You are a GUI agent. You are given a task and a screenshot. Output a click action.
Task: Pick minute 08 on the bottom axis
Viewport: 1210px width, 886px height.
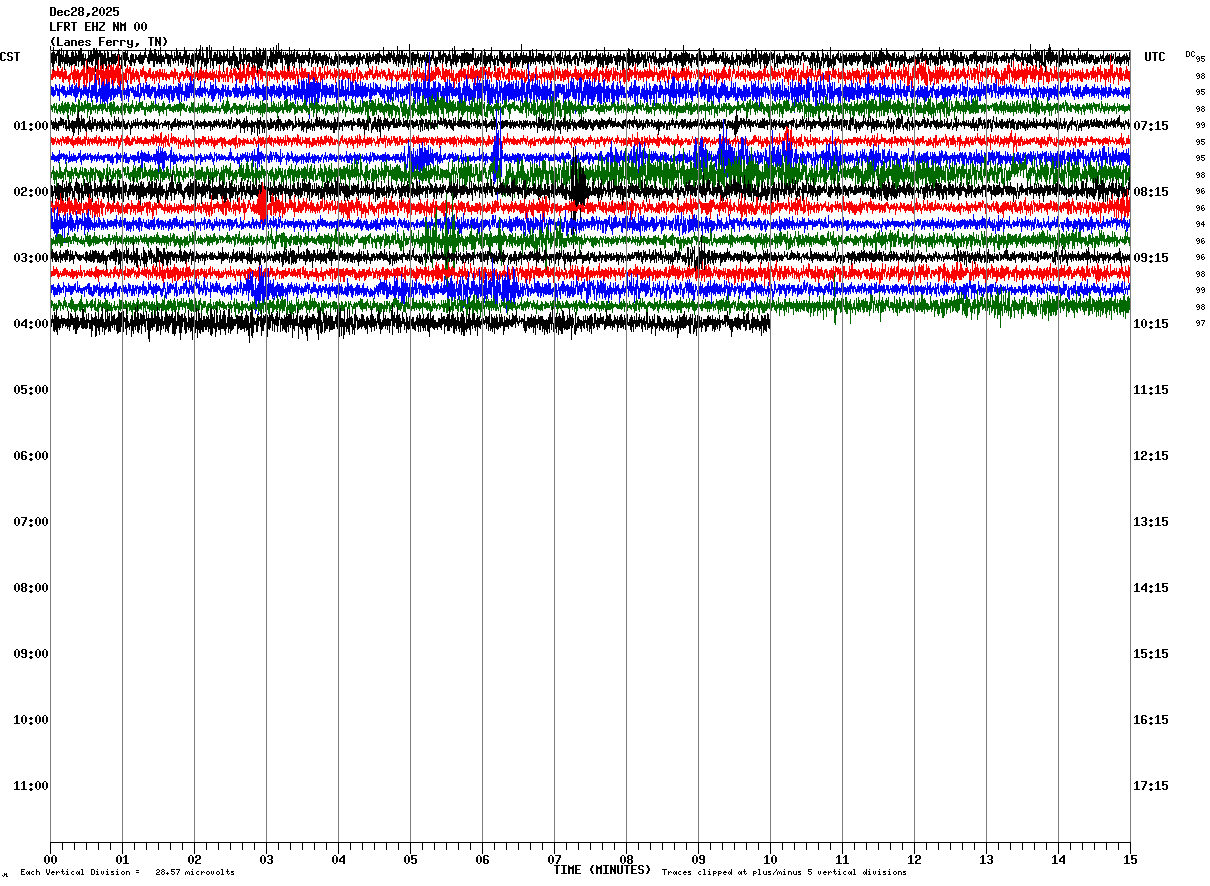[x=626, y=859]
